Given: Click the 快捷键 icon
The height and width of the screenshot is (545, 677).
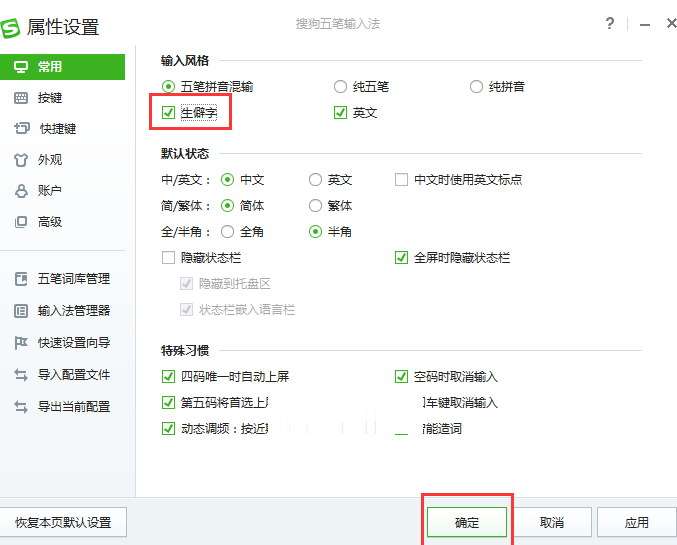Looking at the screenshot, I should click(22, 128).
